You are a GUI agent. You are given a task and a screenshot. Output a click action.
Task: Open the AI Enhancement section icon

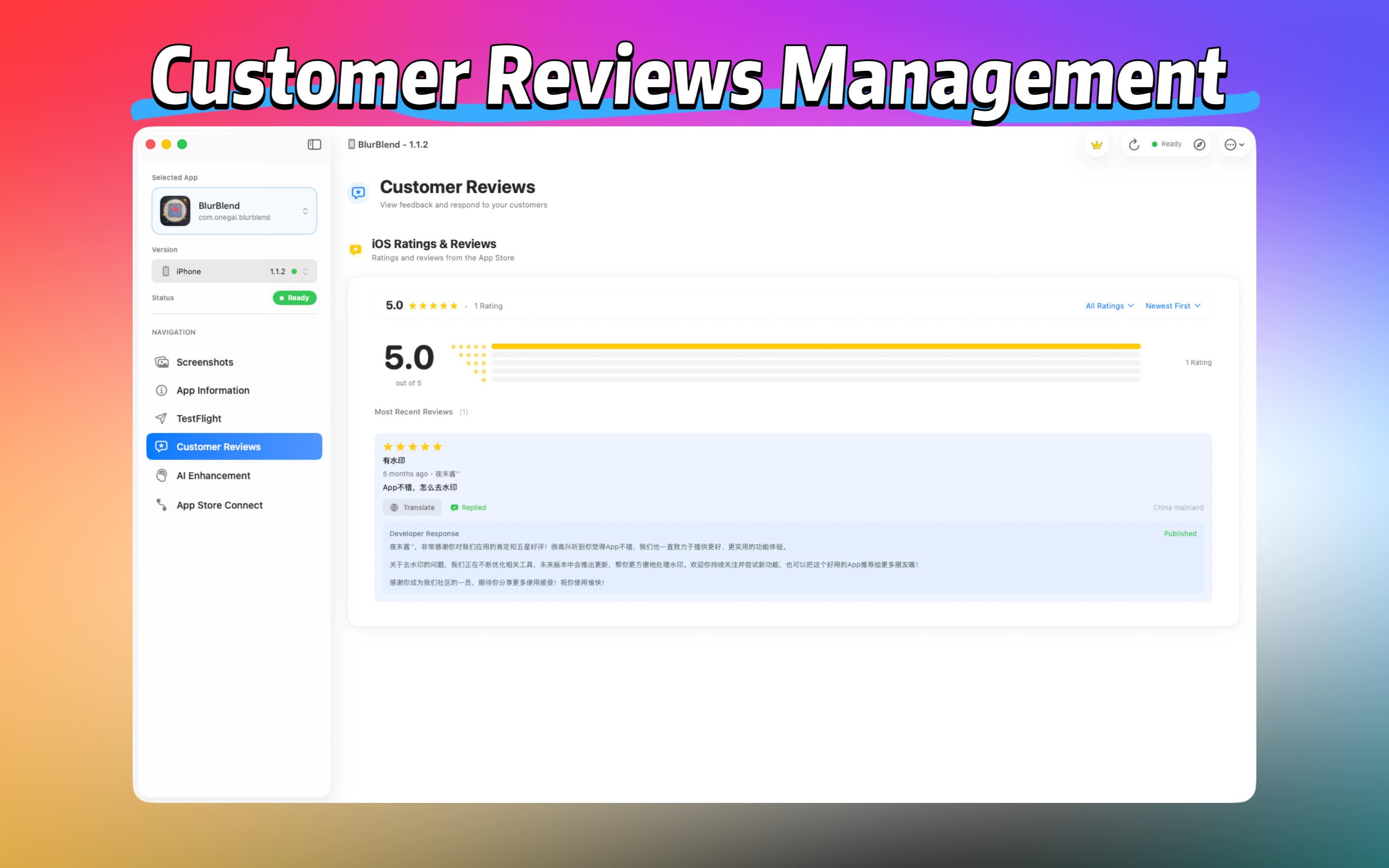point(161,475)
